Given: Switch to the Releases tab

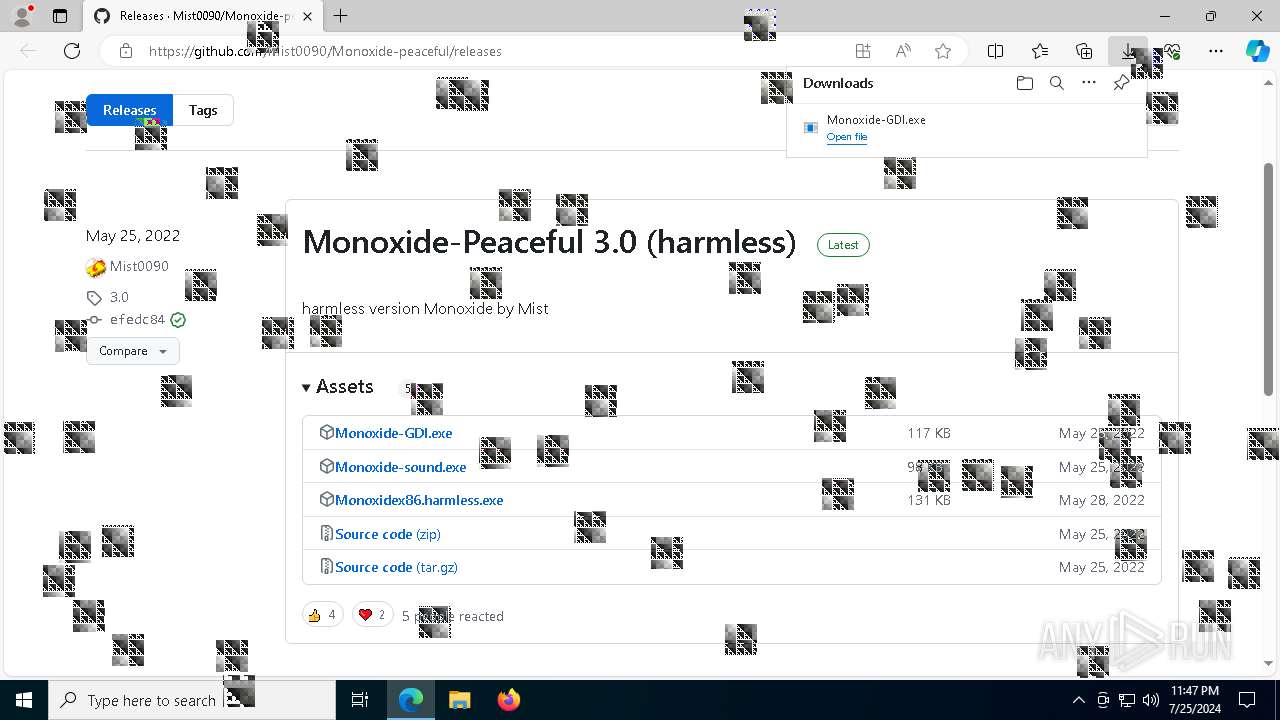Looking at the screenshot, I should pos(130,110).
